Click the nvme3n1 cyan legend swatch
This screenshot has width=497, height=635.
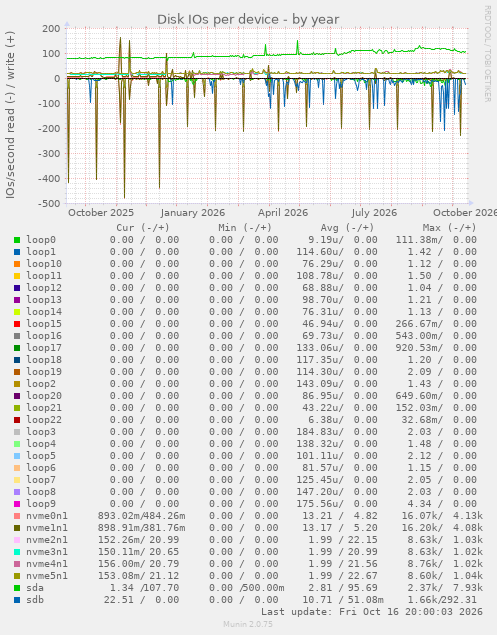pyautogui.click(x=17, y=552)
